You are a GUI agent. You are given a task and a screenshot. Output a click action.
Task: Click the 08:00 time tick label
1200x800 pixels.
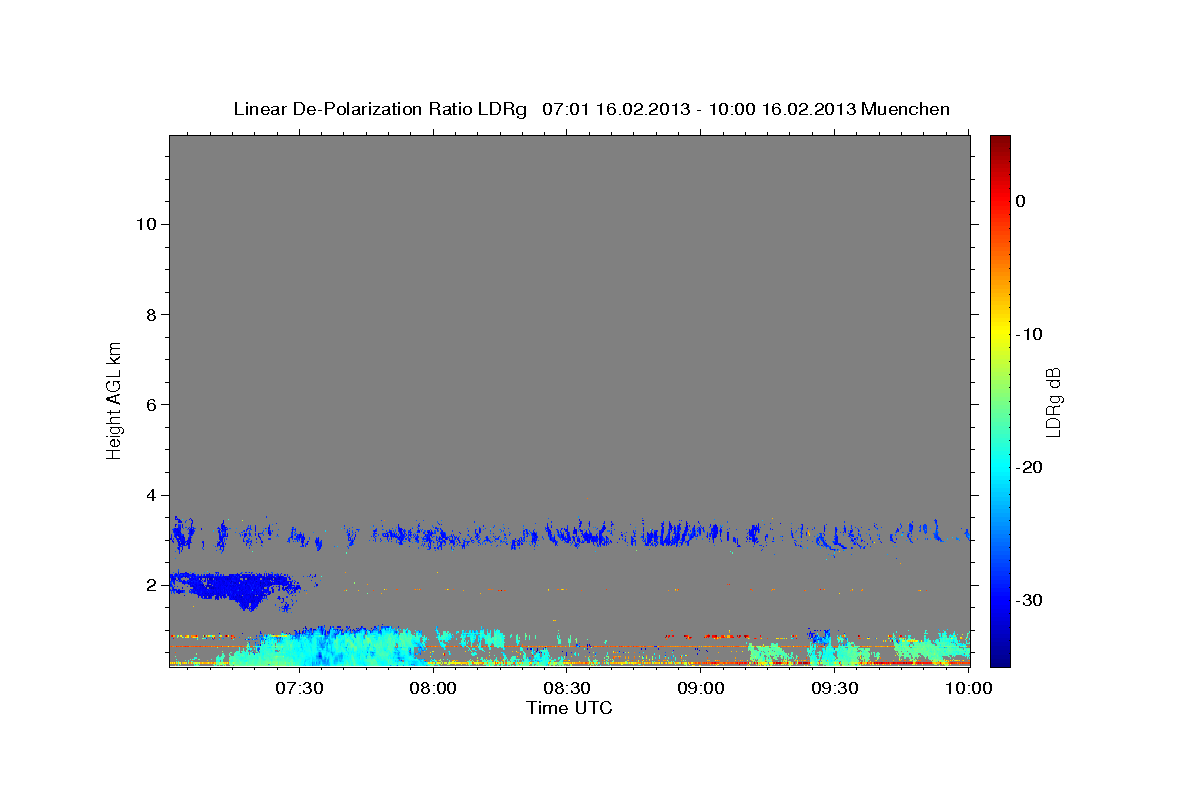433,688
